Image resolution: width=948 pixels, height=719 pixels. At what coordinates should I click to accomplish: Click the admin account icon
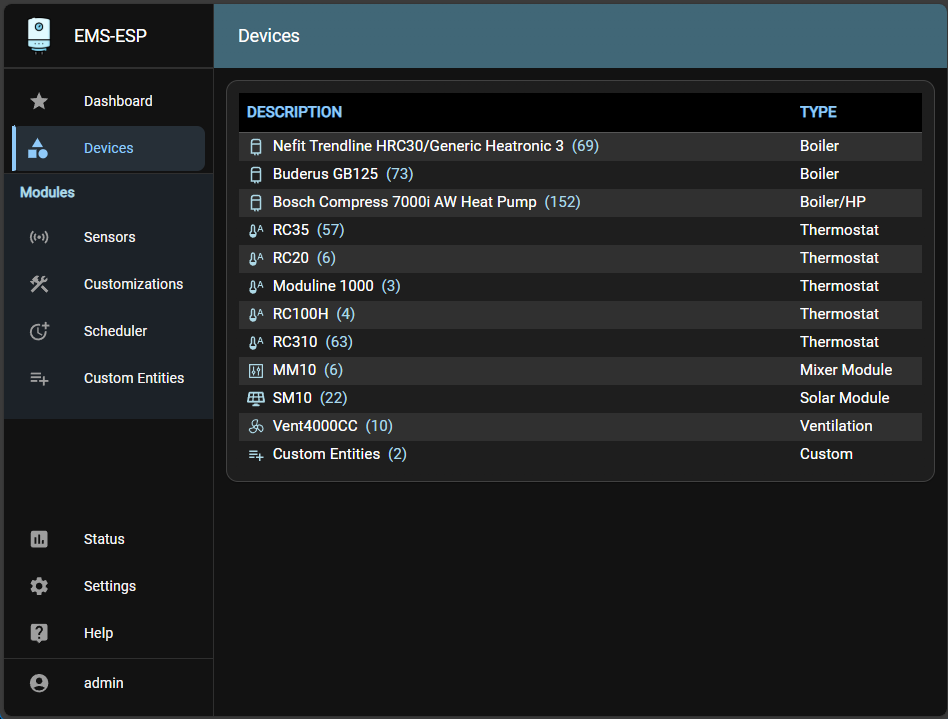38,683
